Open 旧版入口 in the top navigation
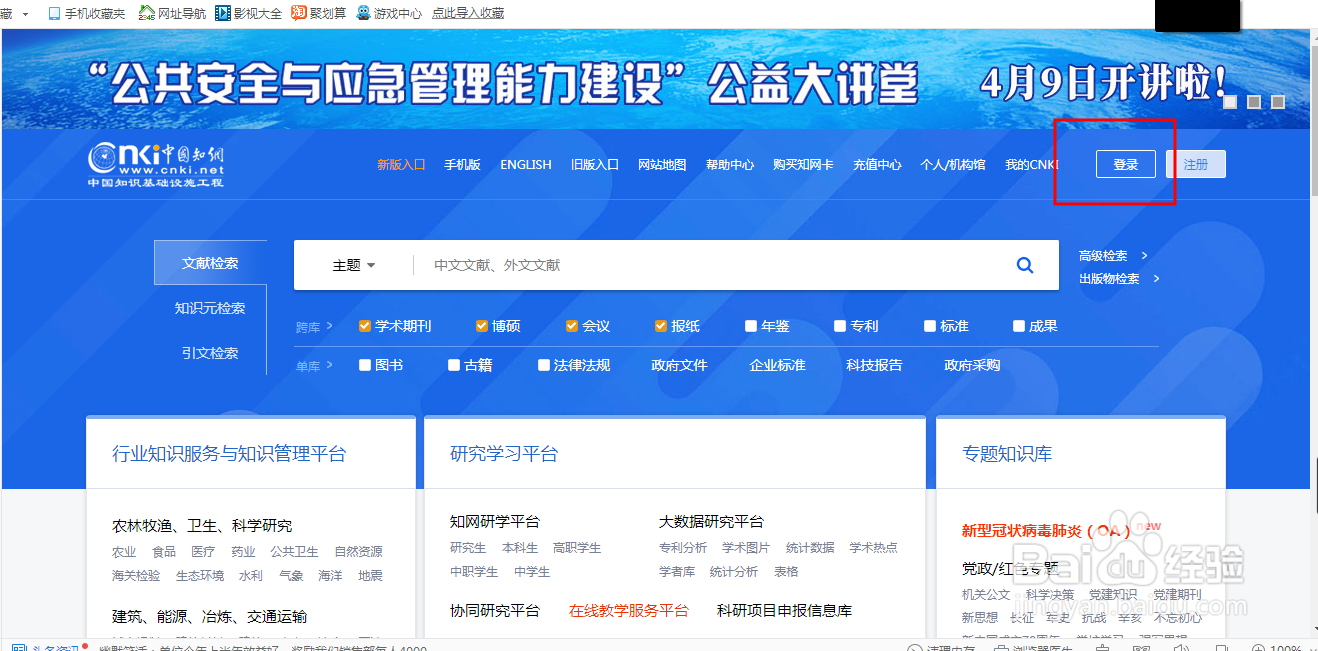1318x651 pixels. pos(595,165)
